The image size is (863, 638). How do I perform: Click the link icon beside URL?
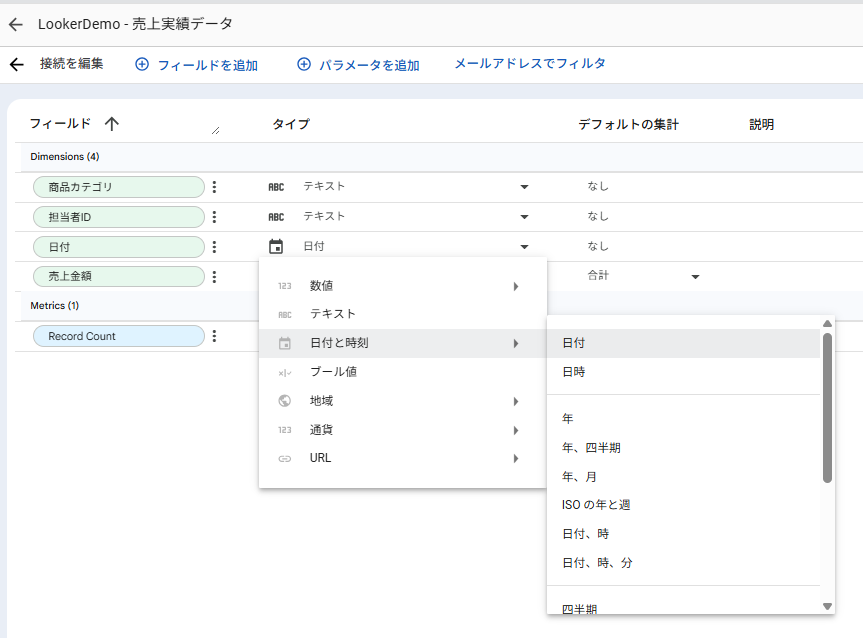click(x=285, y=459)
